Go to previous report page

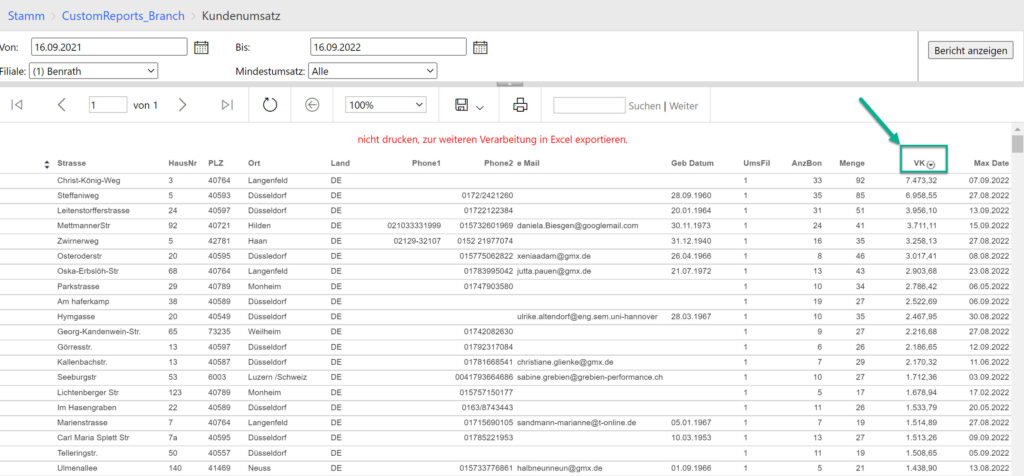pos(62,105)
